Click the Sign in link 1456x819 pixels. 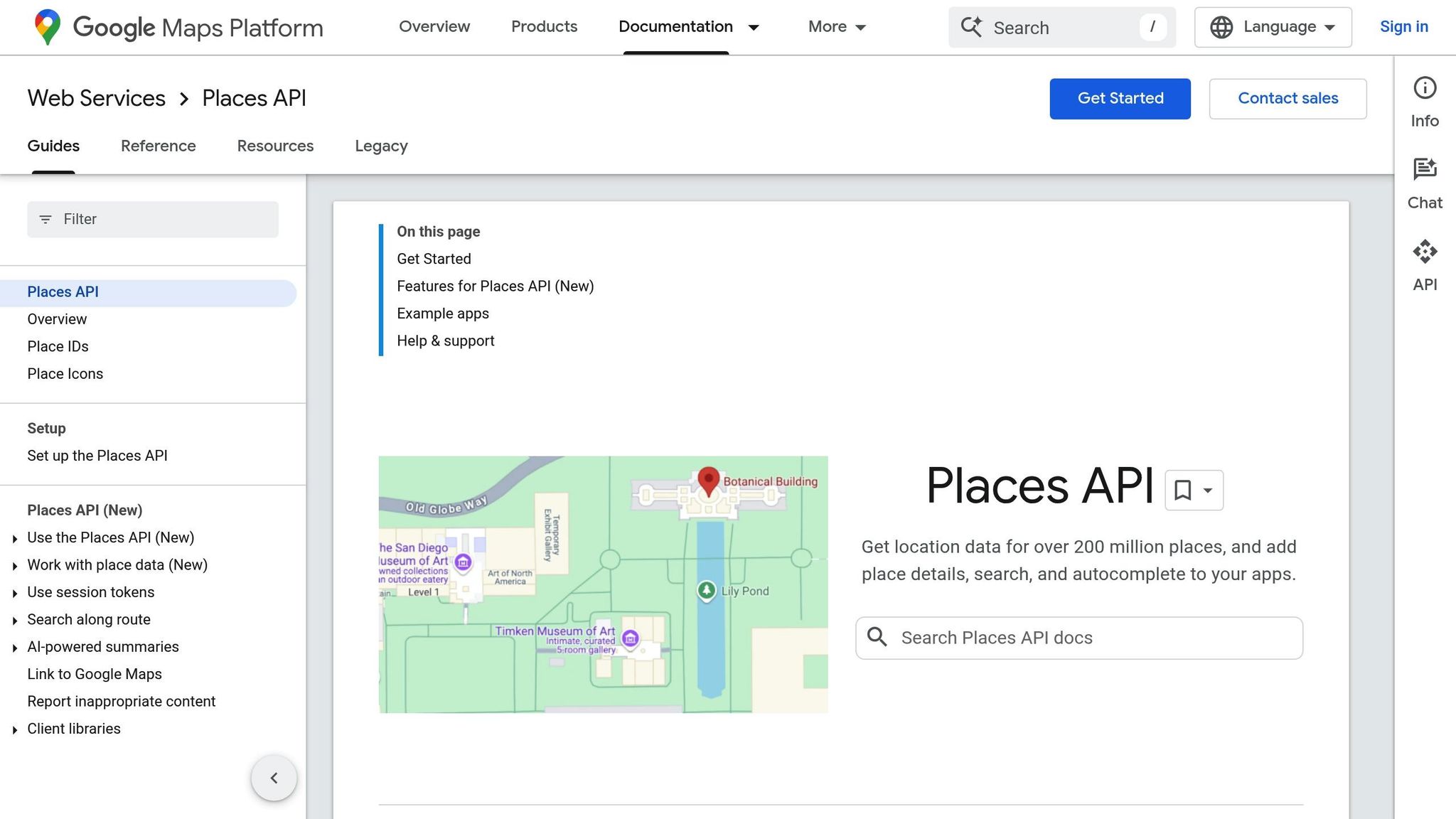point(1403,26)
